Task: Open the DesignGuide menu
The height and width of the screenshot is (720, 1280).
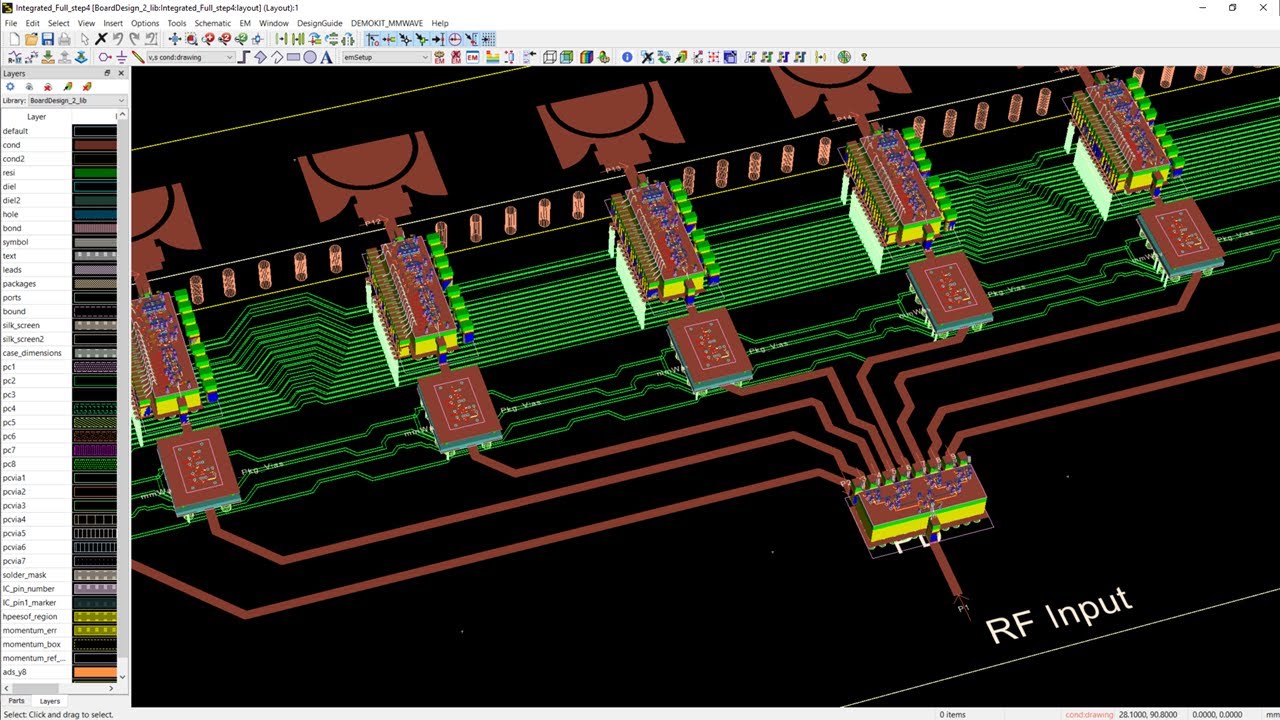Action: [x=320, y=23]
